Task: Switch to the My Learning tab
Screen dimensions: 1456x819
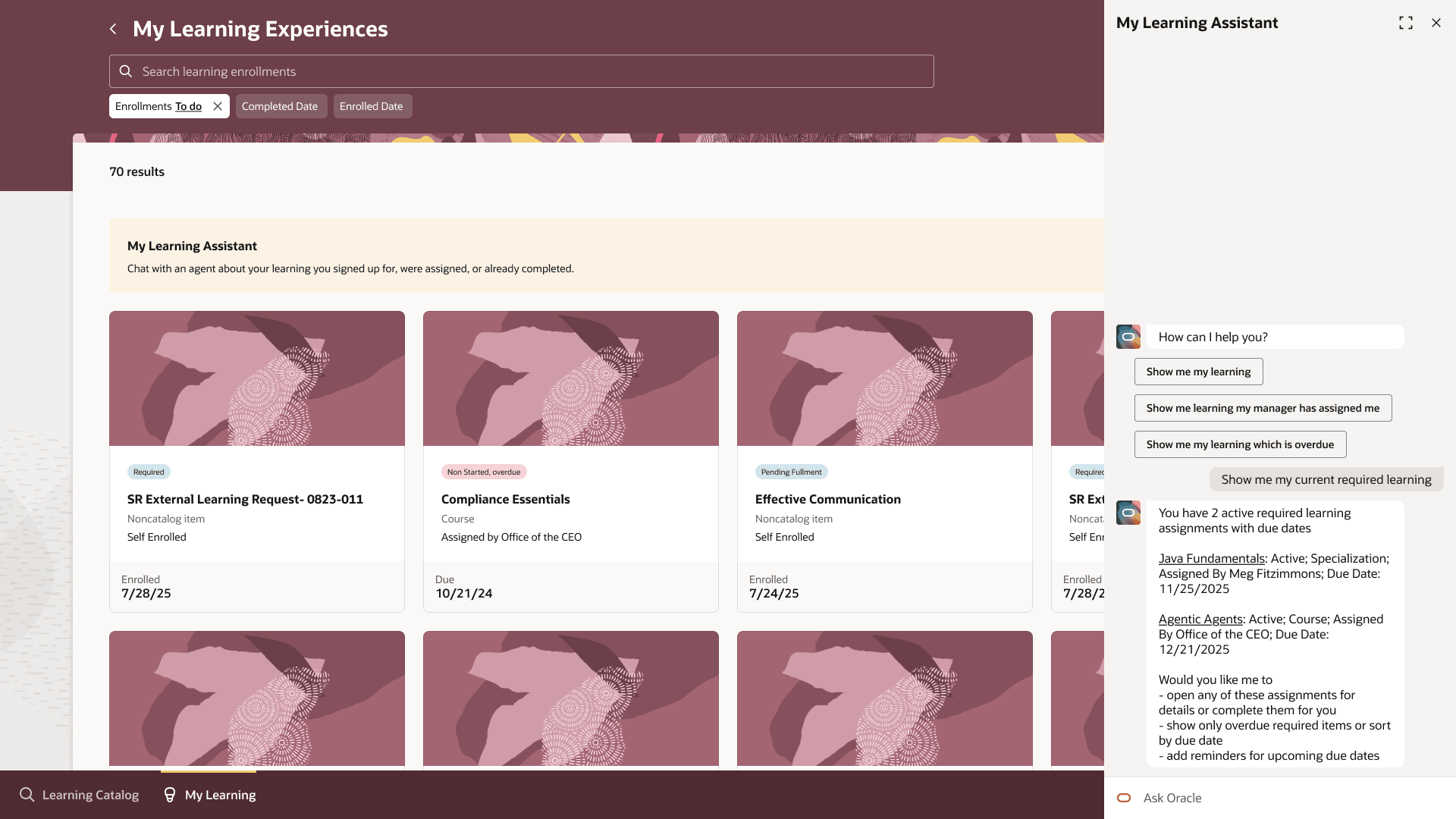Action: [220, 795]
